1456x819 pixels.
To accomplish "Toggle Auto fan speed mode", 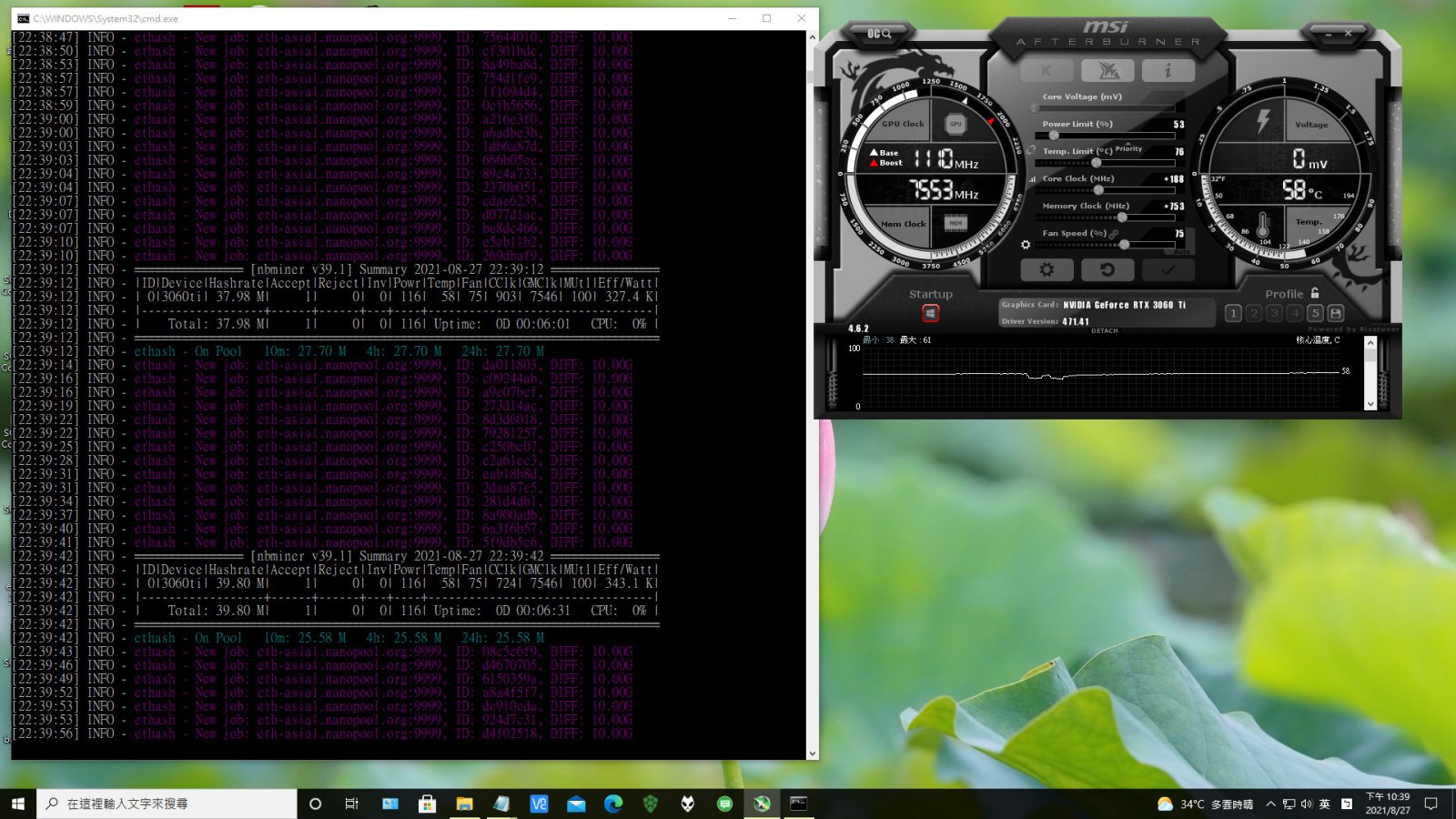I will 1181,252.
